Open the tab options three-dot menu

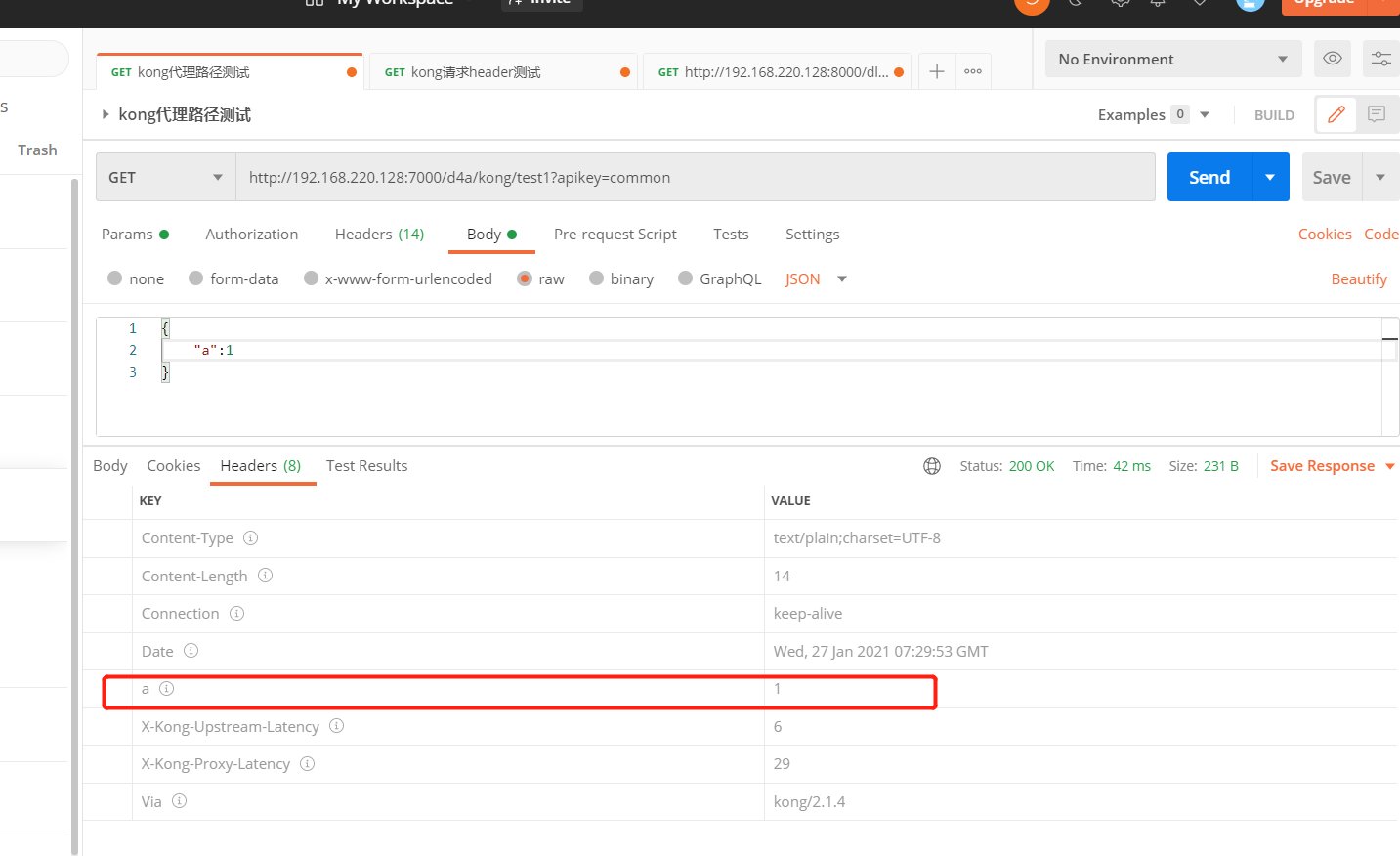point(973,71)
